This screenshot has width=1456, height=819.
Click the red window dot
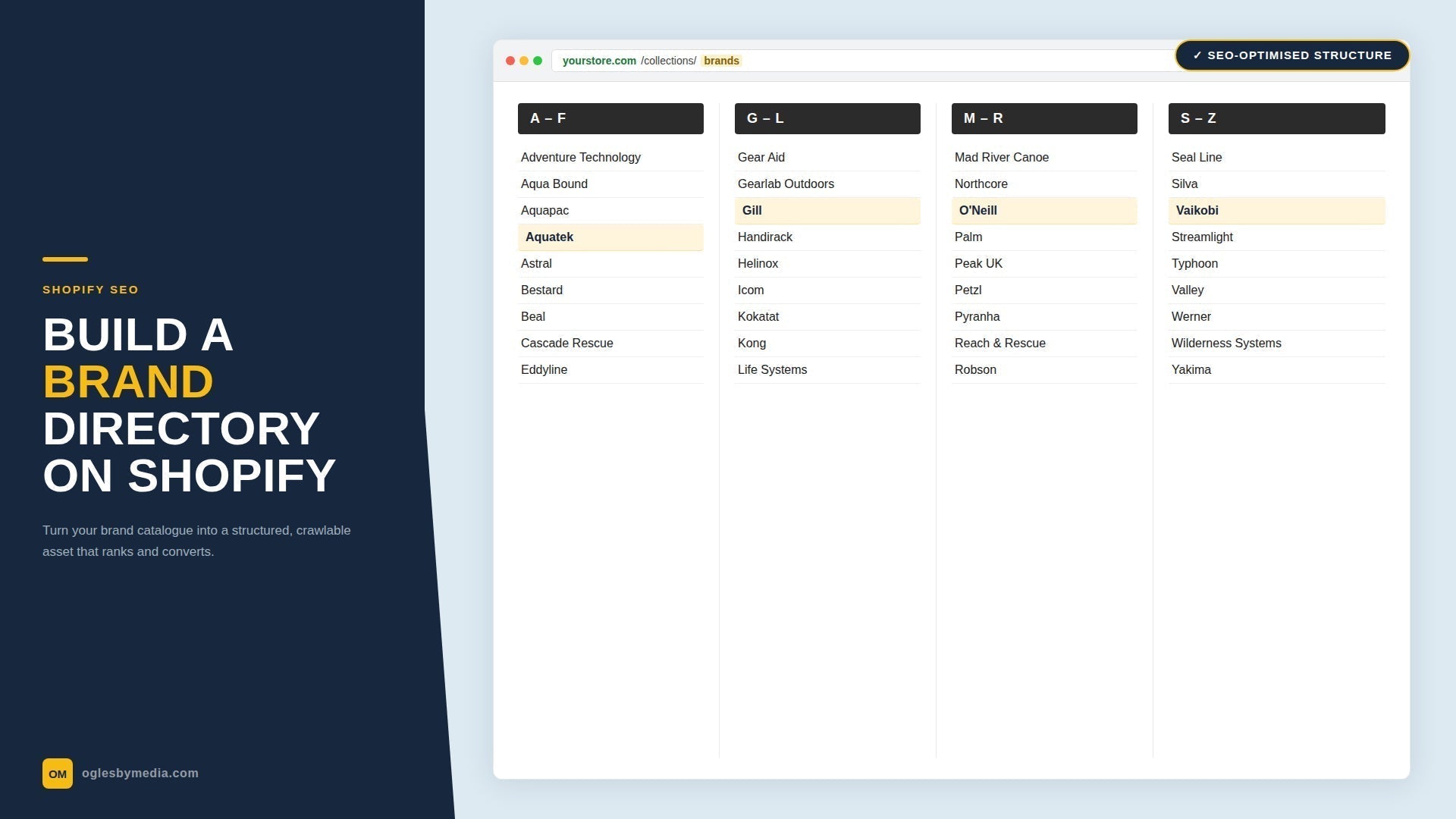[x=510, y=61]
